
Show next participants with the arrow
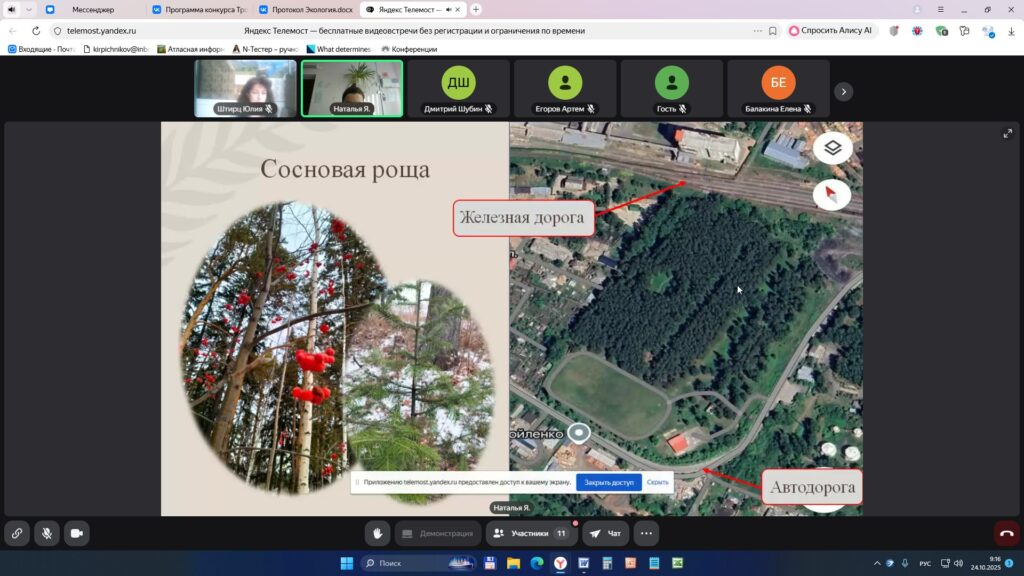(x=843, y=91)
